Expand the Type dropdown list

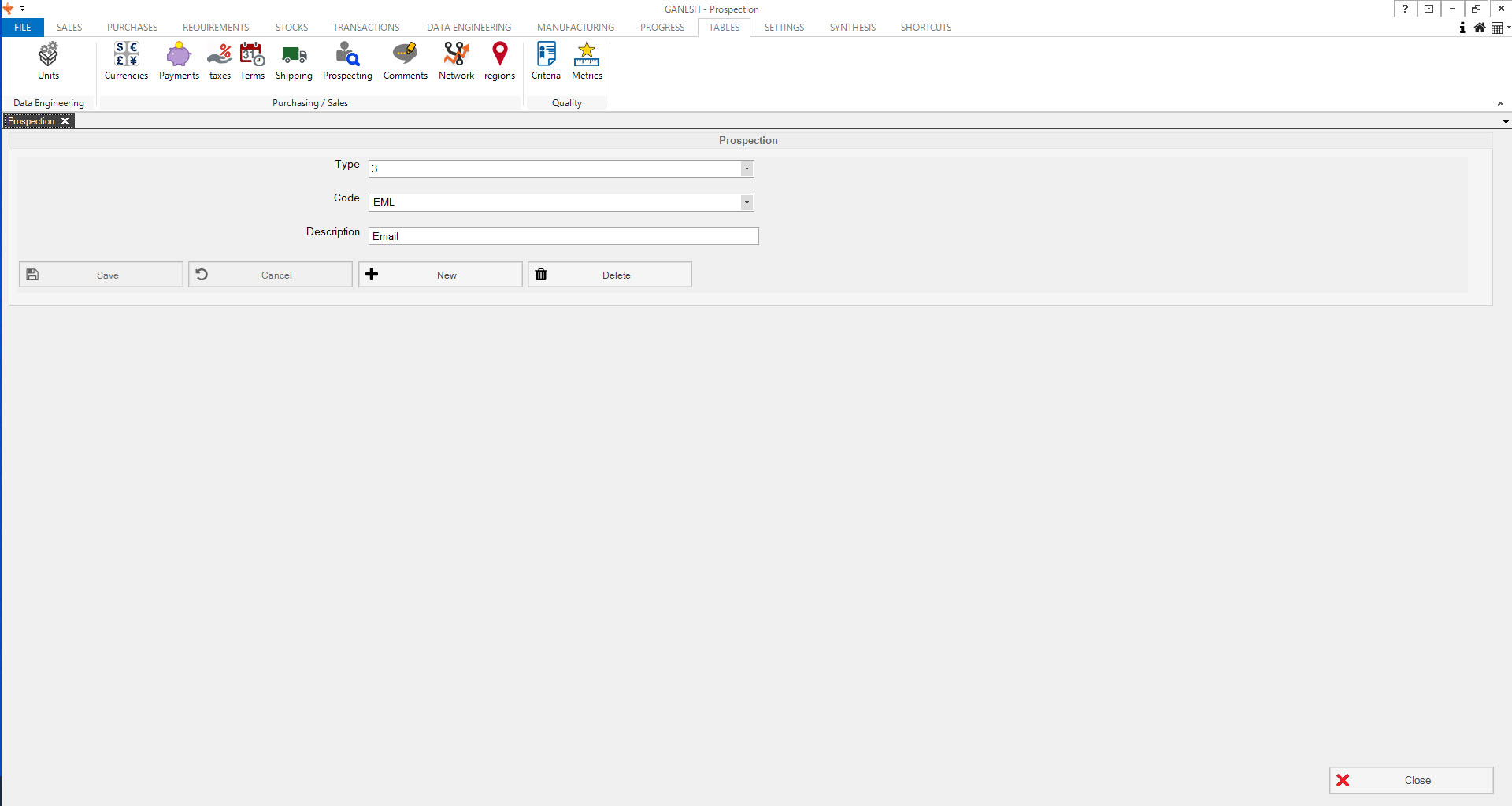[x=746, y=169]
